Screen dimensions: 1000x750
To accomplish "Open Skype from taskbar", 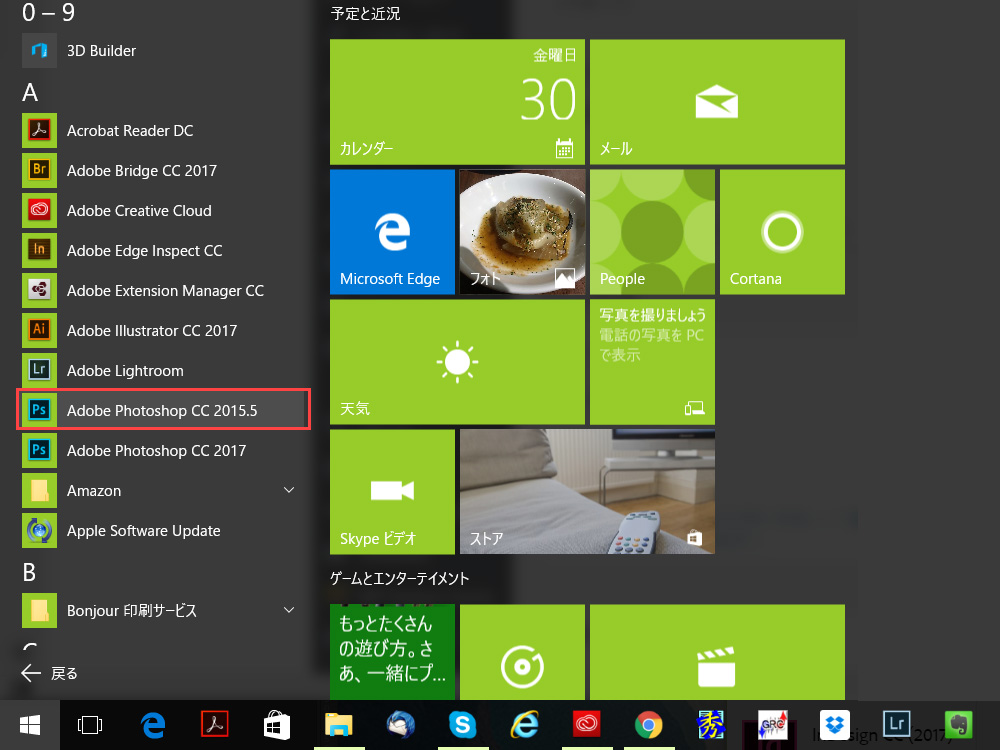I will [x=462, y=725].
